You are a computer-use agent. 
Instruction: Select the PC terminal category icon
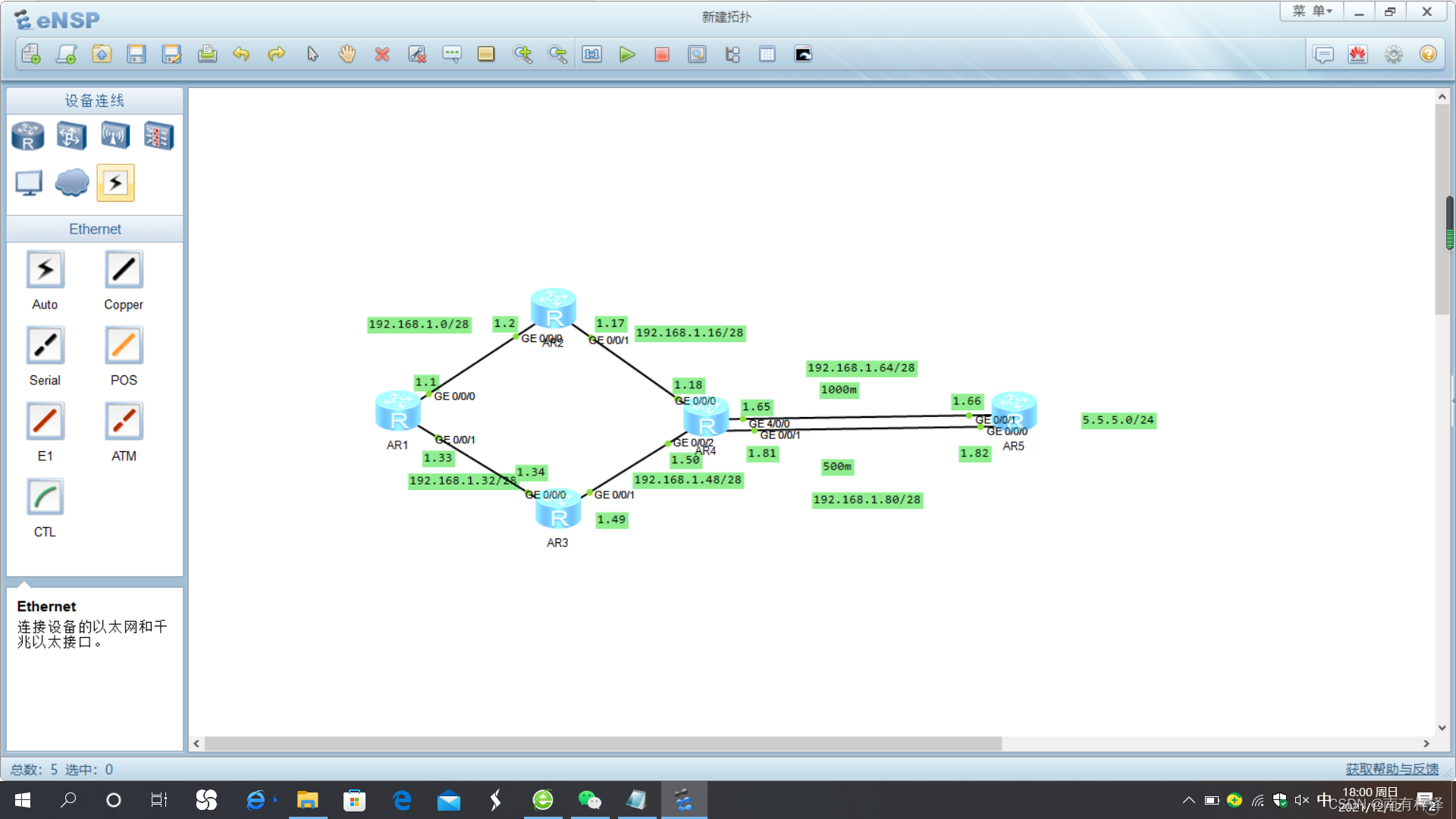click(x=29, y=183)
